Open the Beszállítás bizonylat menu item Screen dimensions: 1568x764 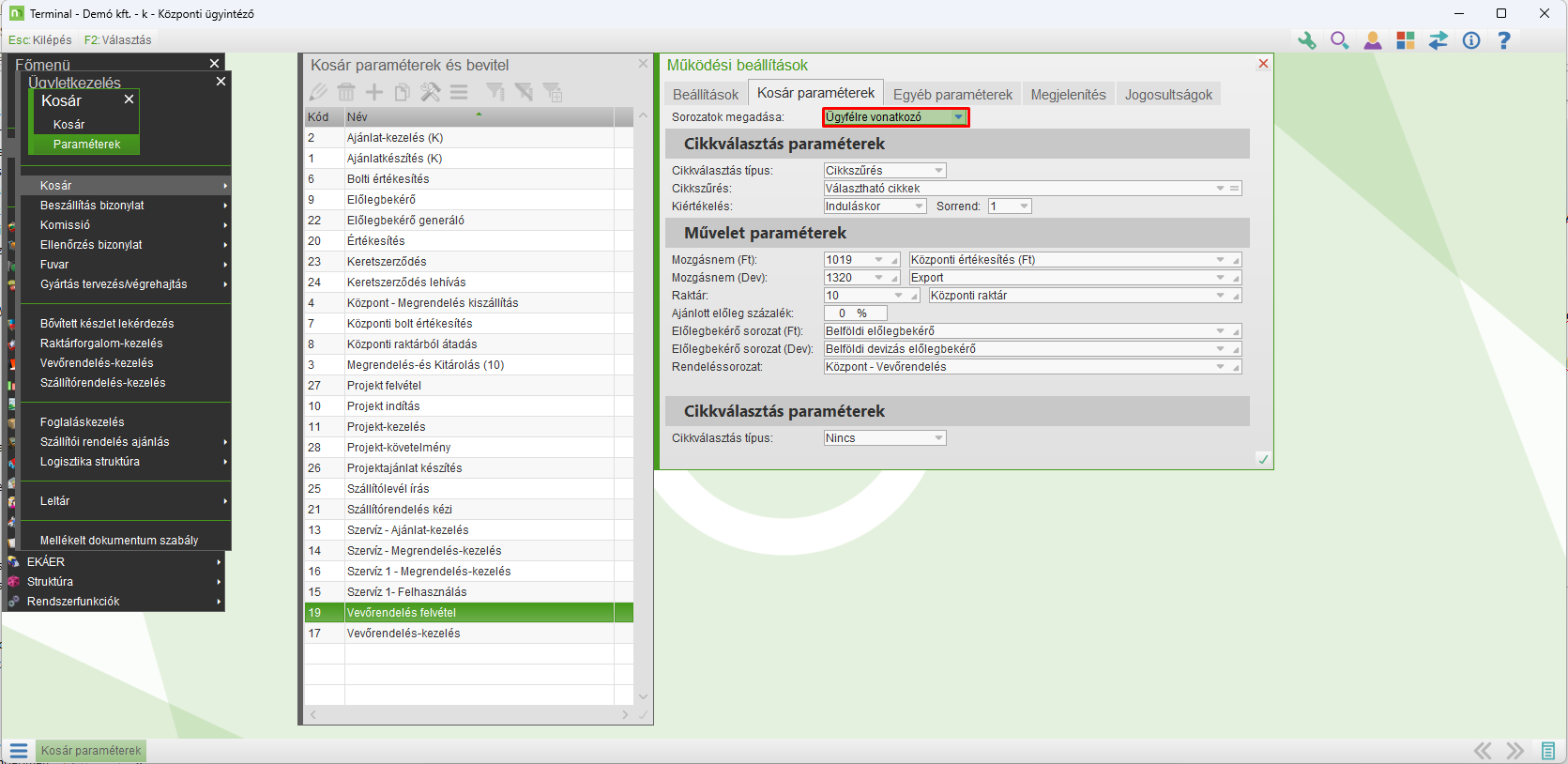[x=126, y=206]
